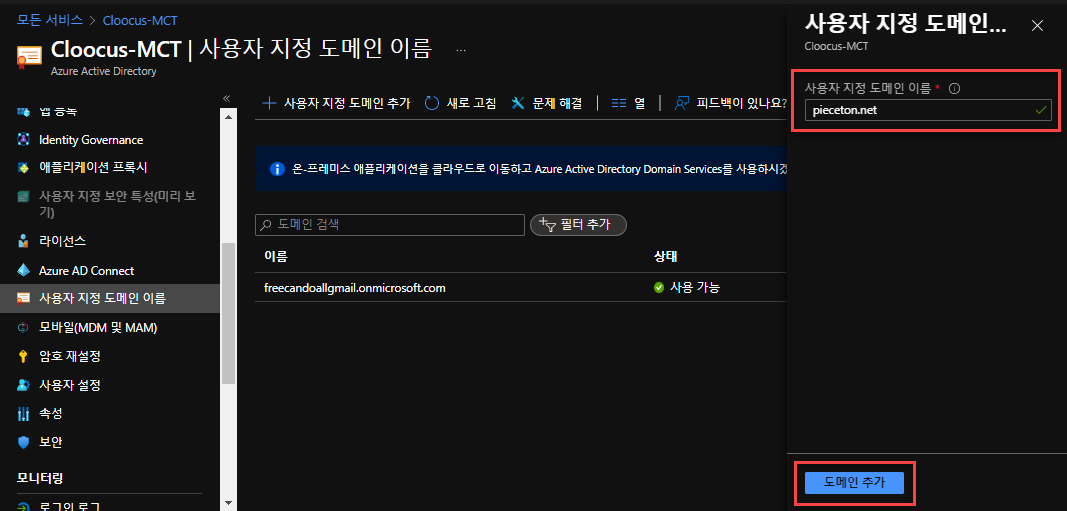Image resolution: width=1067 pixels, height=511 pixels.
Task: Click the refresh icon next to 새로 고침
Action: tap(432, 103)
